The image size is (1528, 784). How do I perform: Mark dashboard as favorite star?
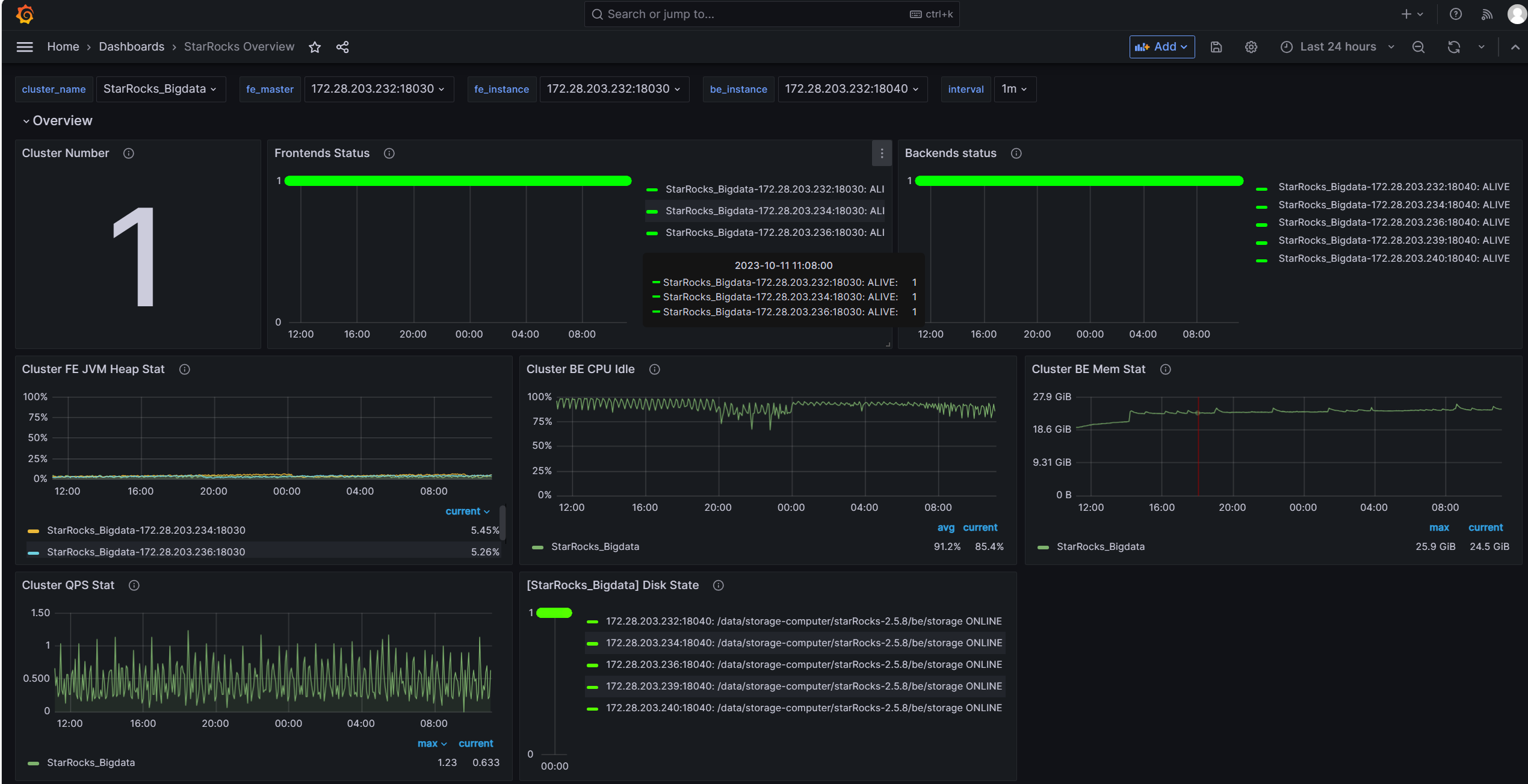[315, 47]
